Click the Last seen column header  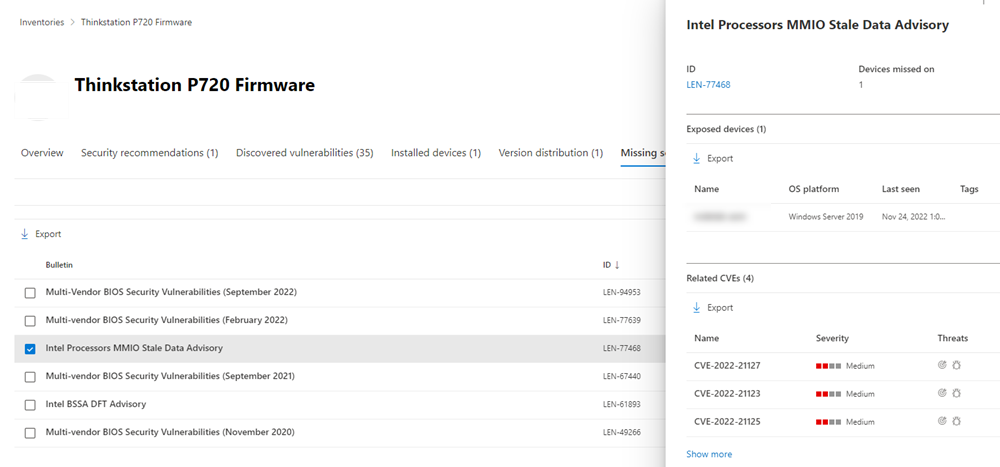pos(901,189)
